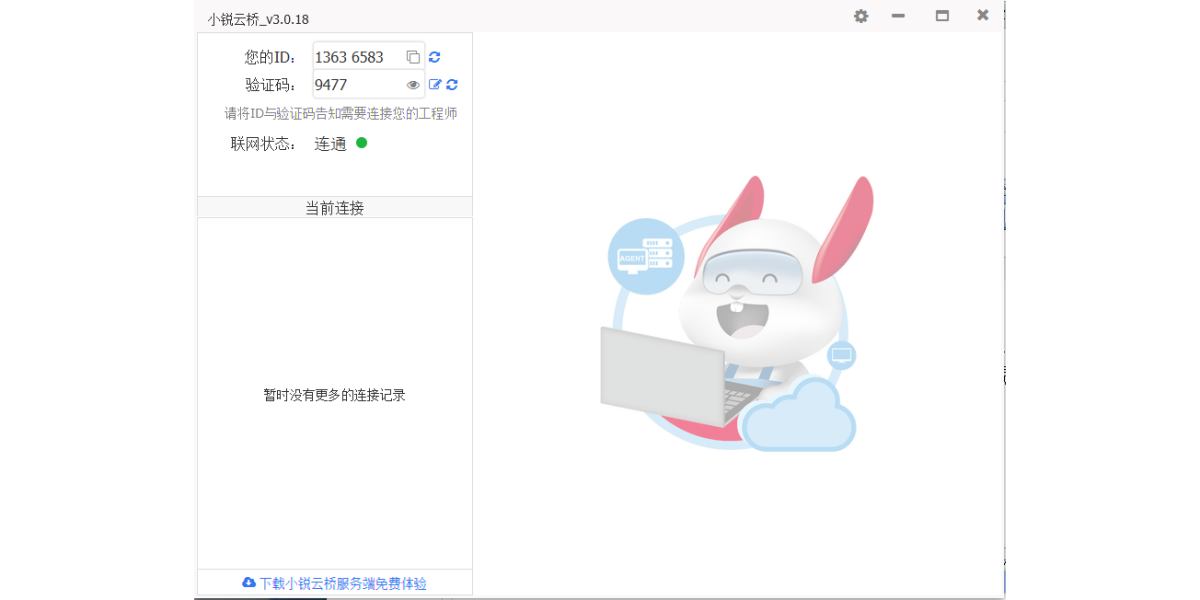
Task: Select the 当前连接 section header
Action: pyautogui.click(x=335, y=208)
